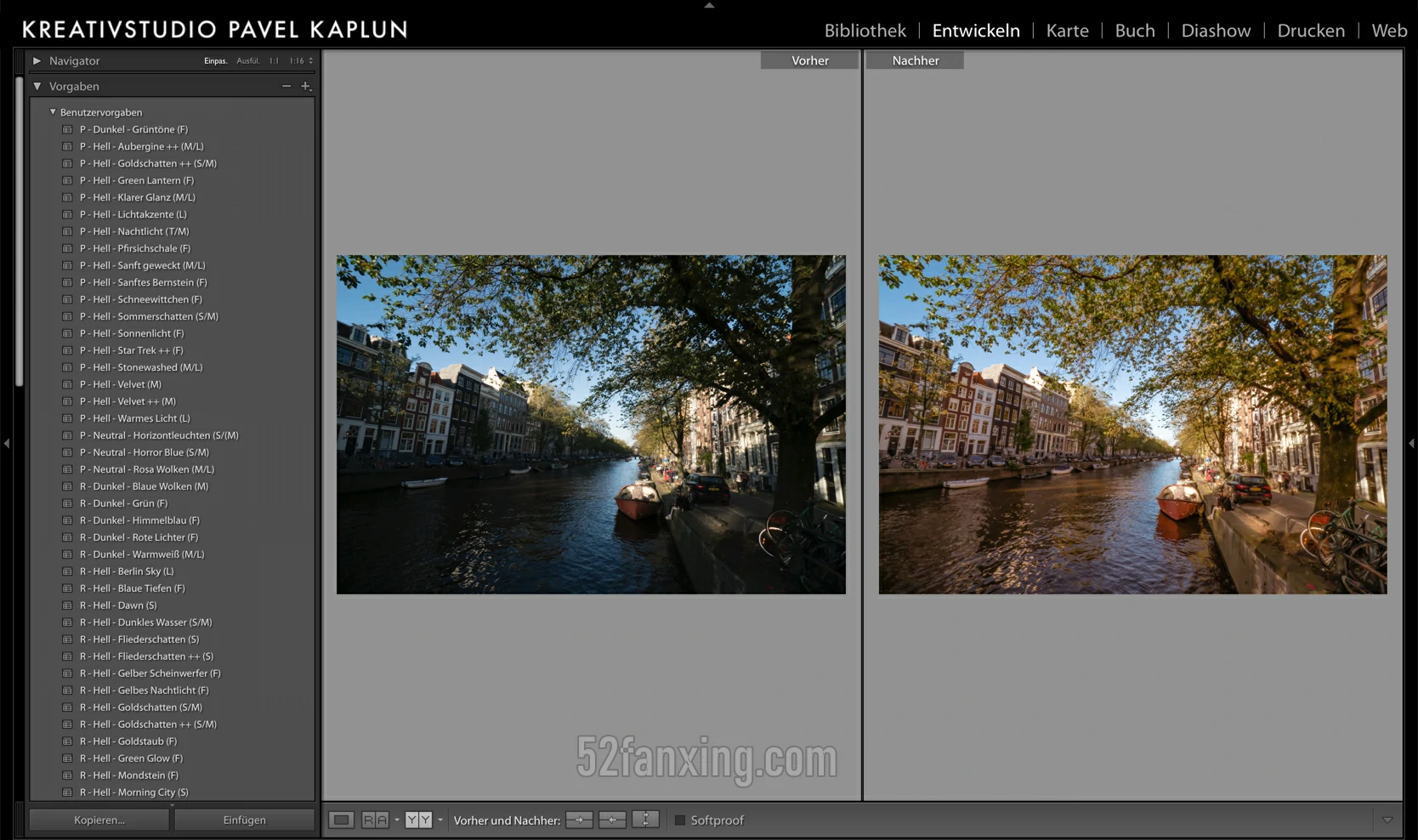Click the right panel expand arrow
This screenshot has width=1418, height=840.
click(1411, 443)
